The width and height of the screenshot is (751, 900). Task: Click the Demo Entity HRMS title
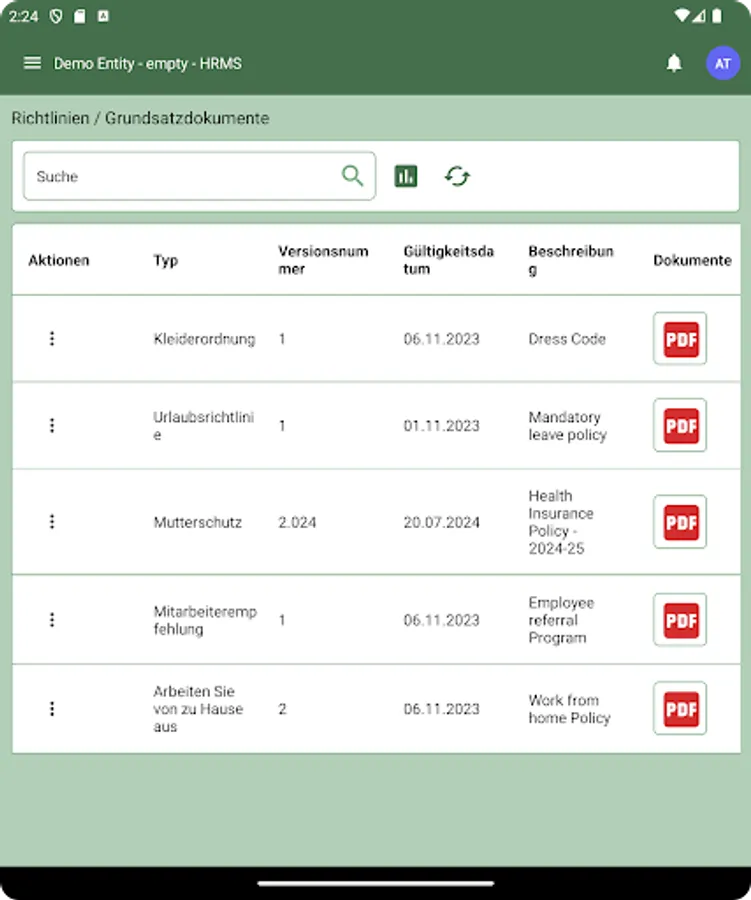pos(147,62)
